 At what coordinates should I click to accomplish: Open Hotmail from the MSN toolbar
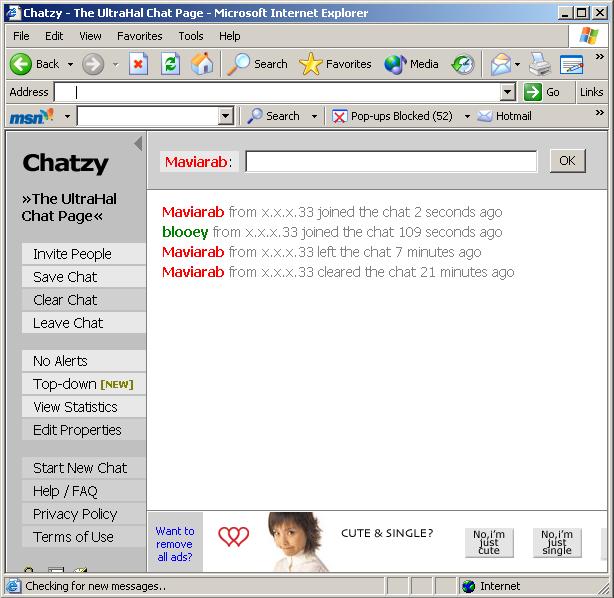pyautogui.click(x=504, y=116)
